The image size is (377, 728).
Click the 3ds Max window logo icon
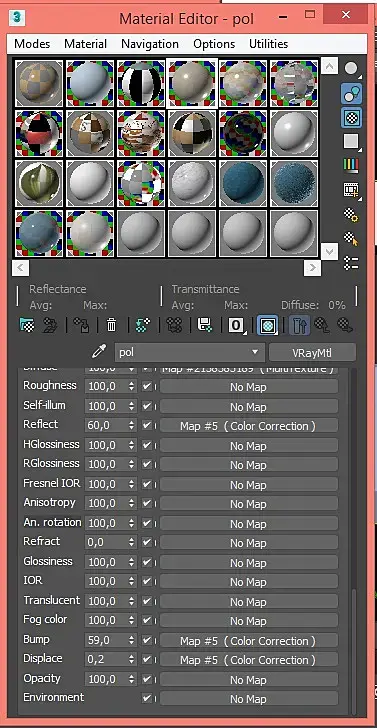(17, 19)
